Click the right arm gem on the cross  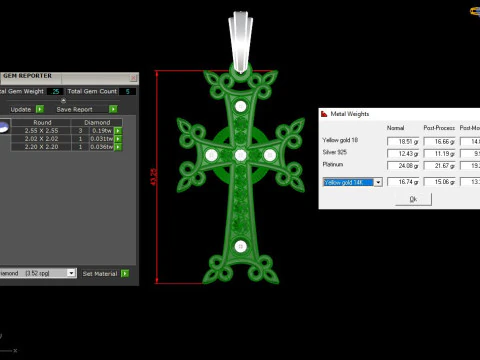pyautogui.click(x=270, y=155)
